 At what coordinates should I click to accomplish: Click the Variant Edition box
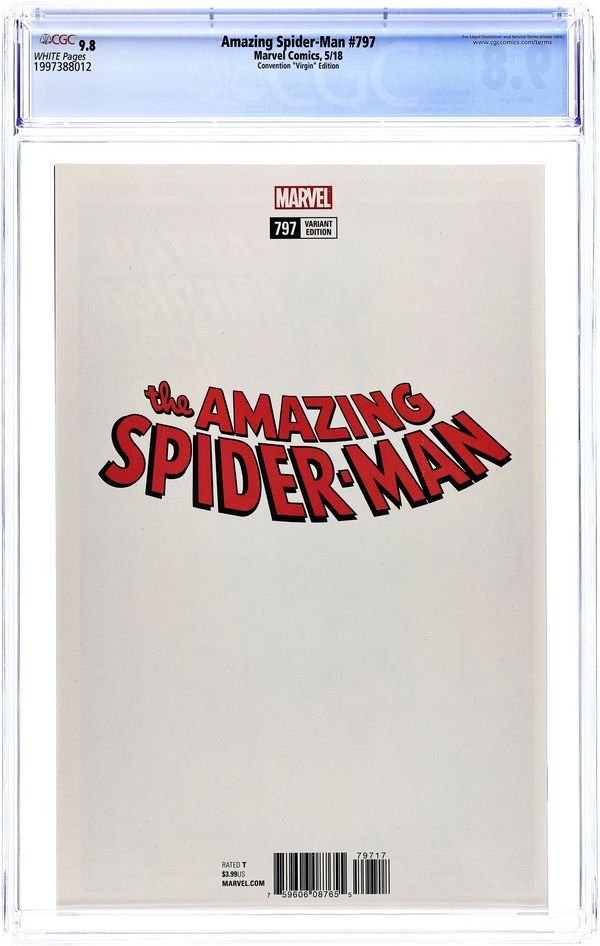pos(318,228)
